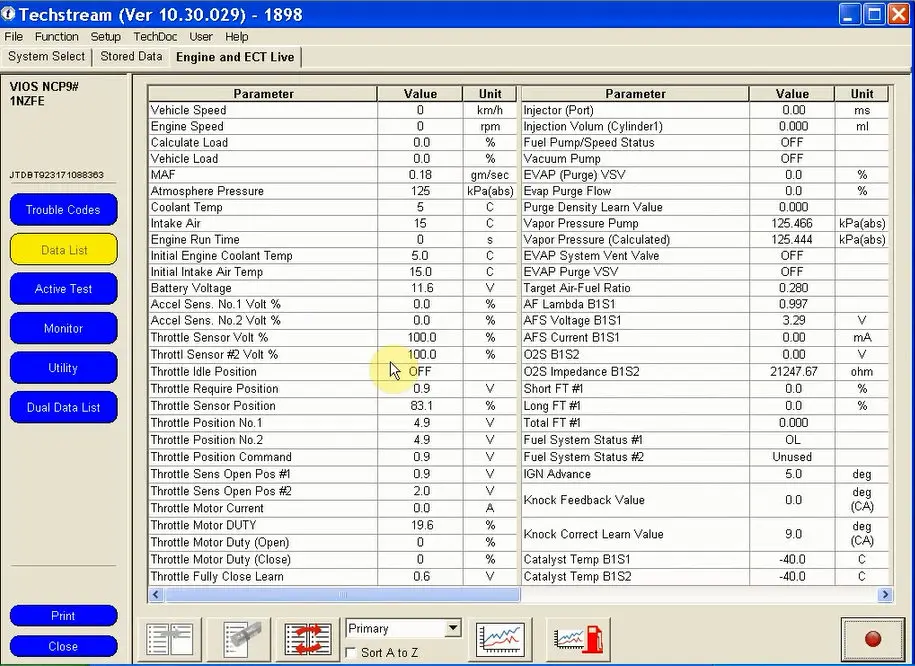The height and width of the screenshot is (666, 915).
Task: Select the Engine and ECT Live tab
Action: [235, 57]
